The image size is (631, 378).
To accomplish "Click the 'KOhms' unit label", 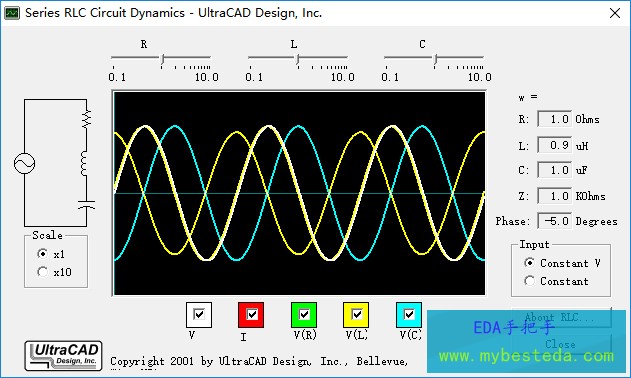I will pyautogui.click(x=590, y=196).
